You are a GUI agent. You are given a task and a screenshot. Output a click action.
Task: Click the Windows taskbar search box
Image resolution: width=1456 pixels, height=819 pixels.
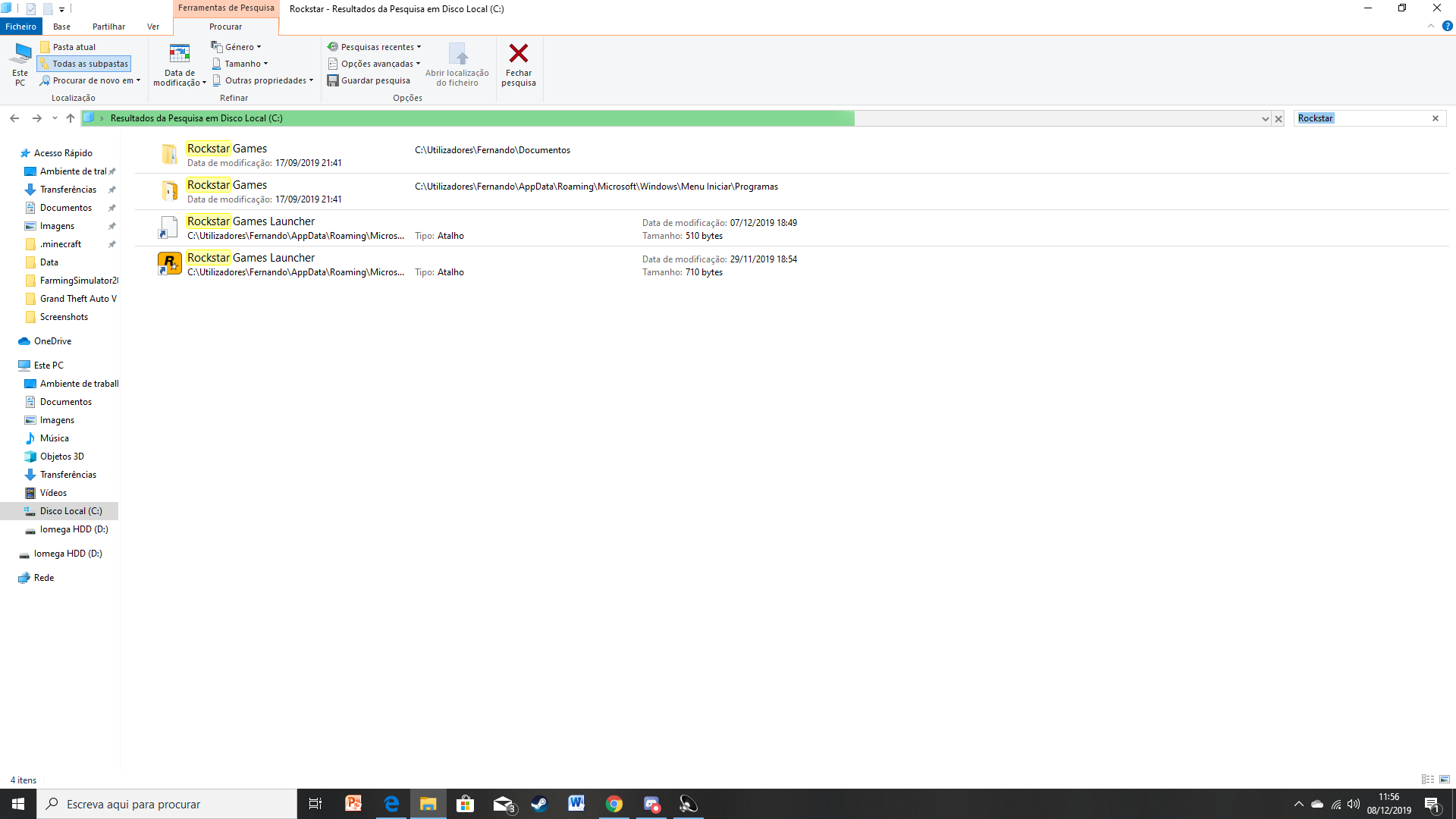[x=167, y=804]
